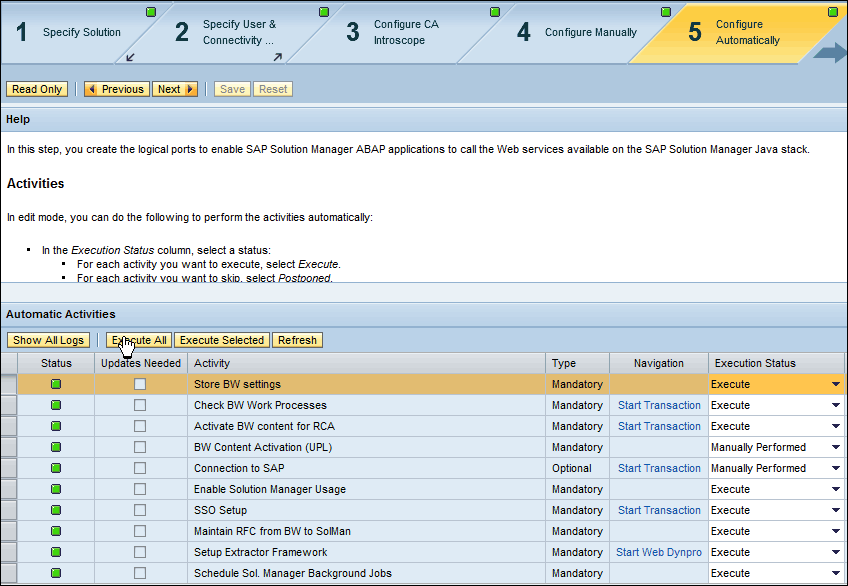Click green status icon for Setup Extractor Framework
The width and height of the screenshot is (848, 586).
tap(56, 552)
